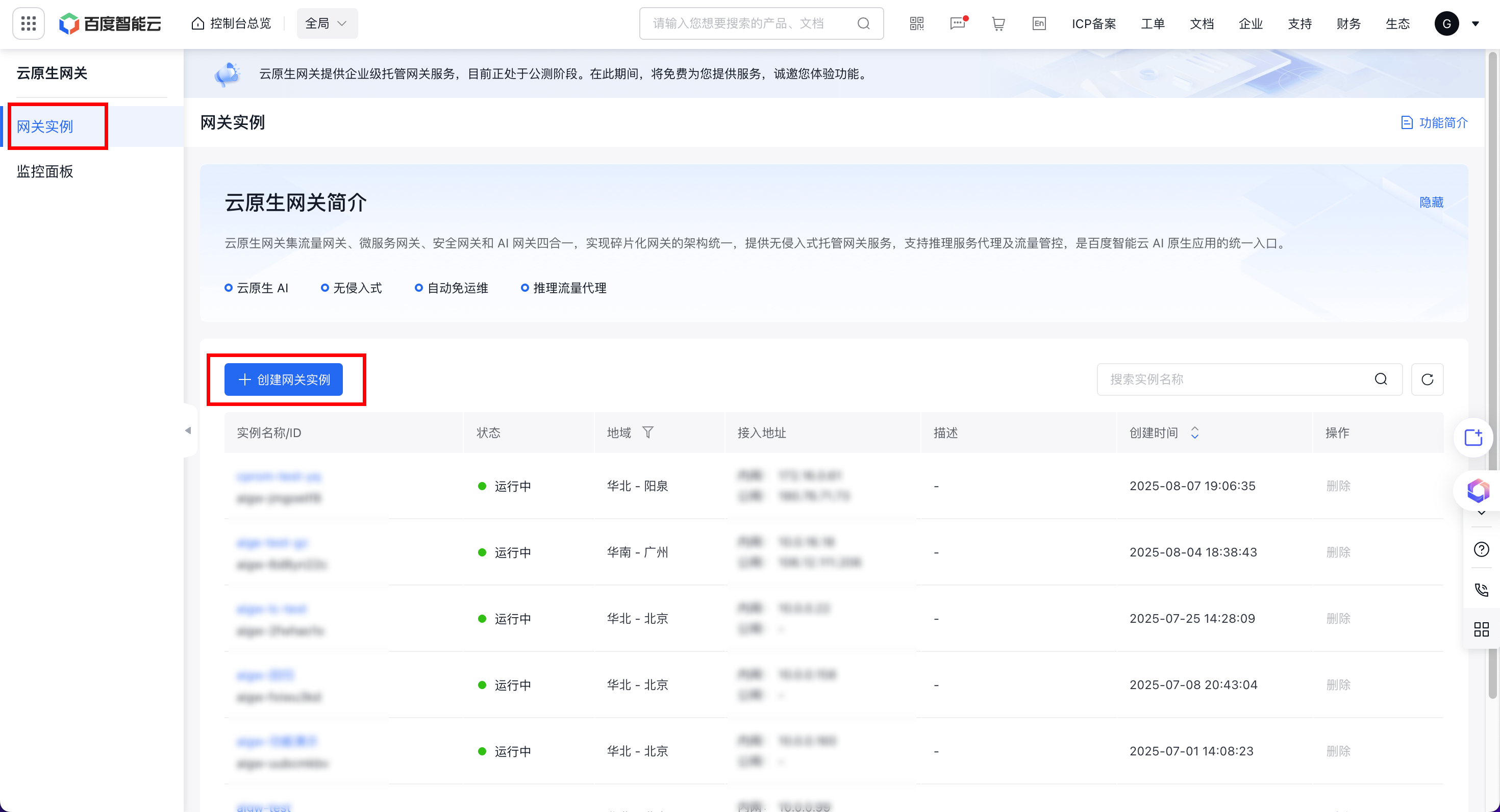Expand the 全局 region dropdown
The width and height of the screenshot is (1500, 812).
click(327, 23)
